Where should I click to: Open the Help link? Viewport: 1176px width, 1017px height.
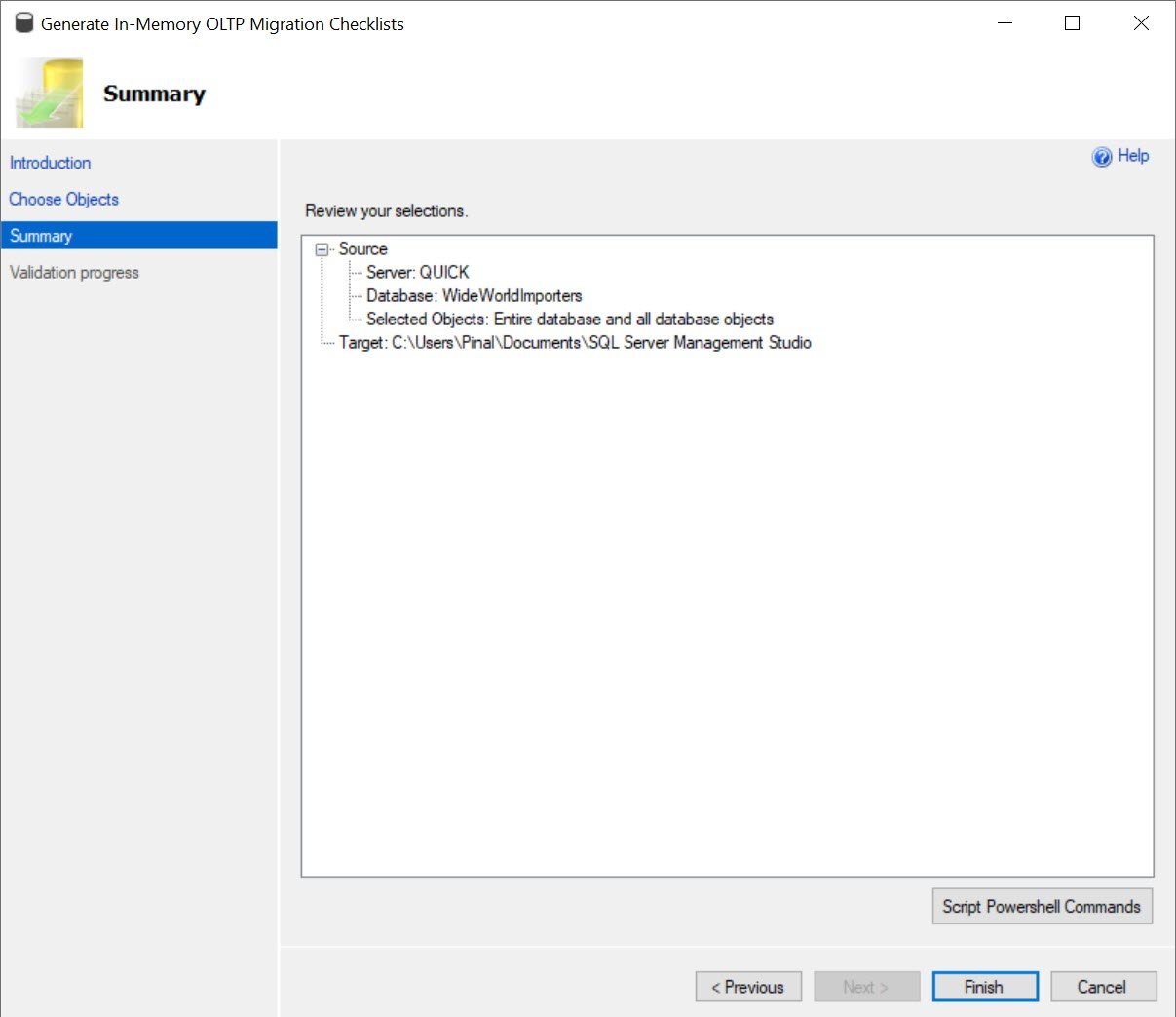click(1133, 156)
